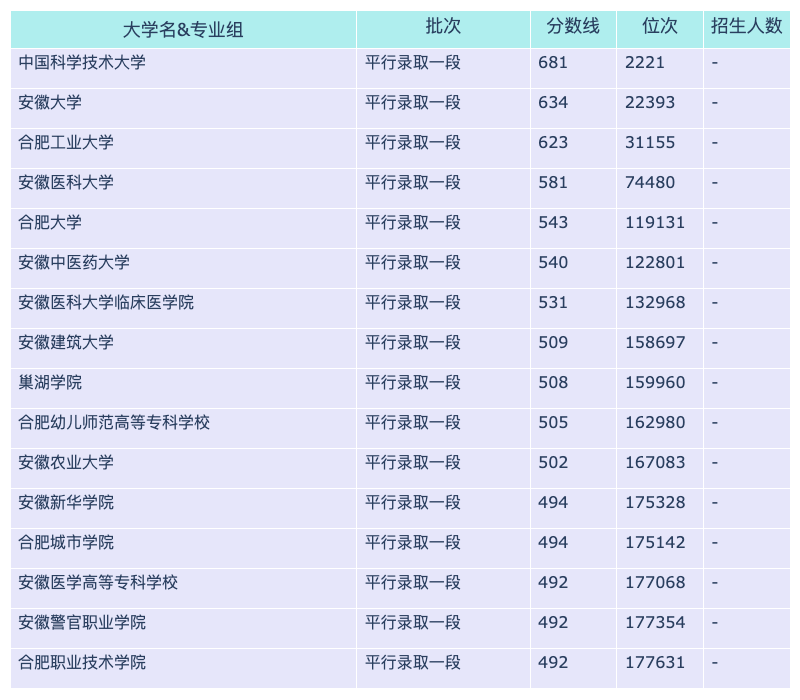Click rank value 2221
The width and height of the screenshot is (800, 700).
tap(645, 62)
